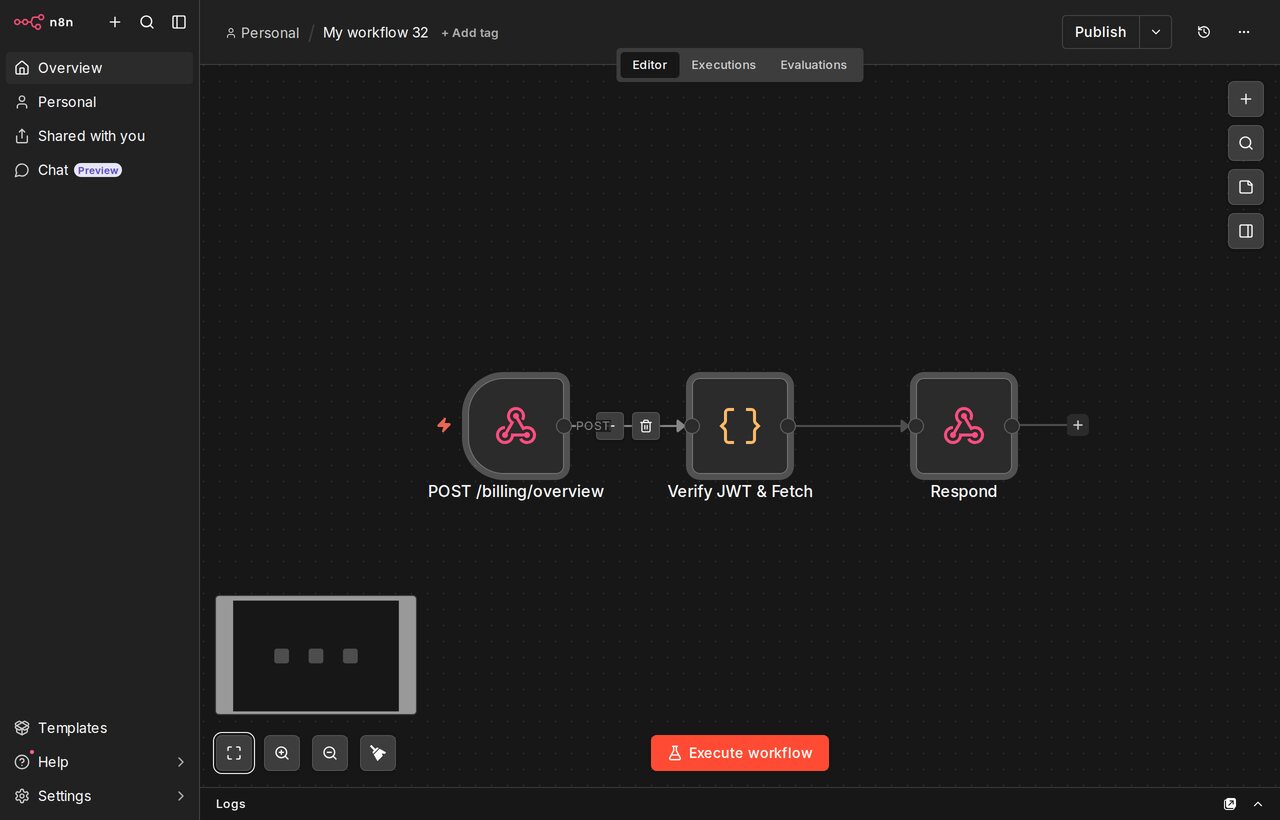Expand the Help submenu chevron

click(181, 762)
